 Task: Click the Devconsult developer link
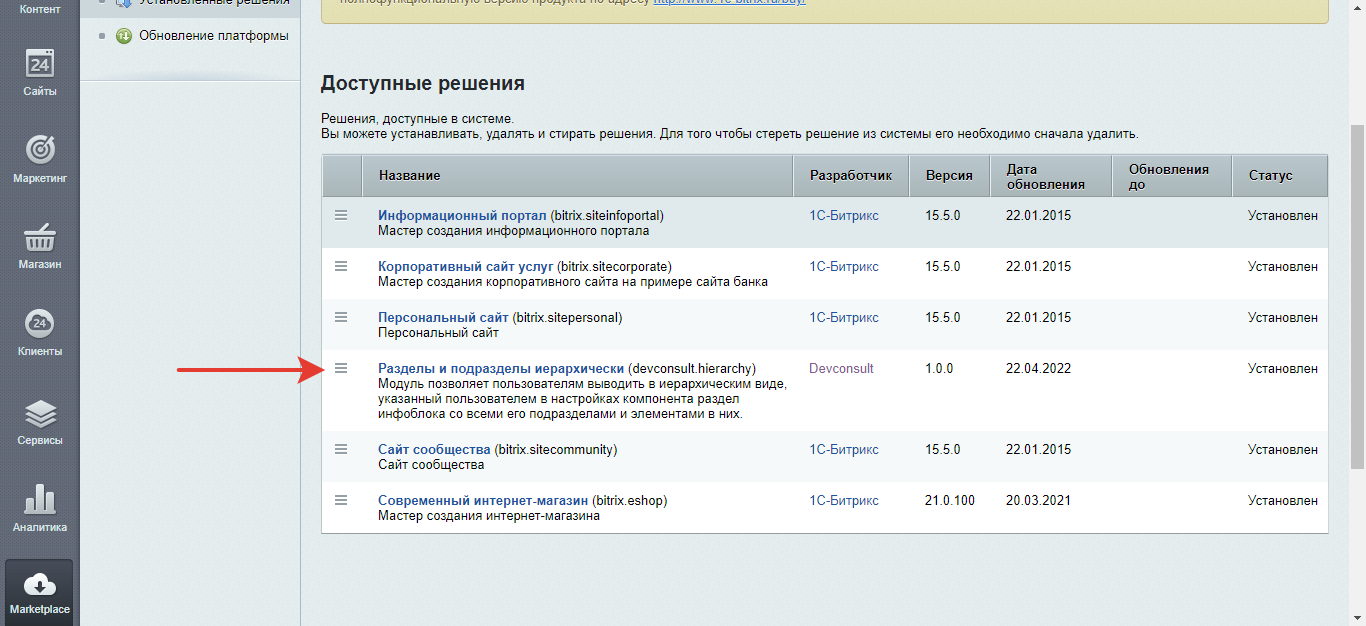[841, 368]
